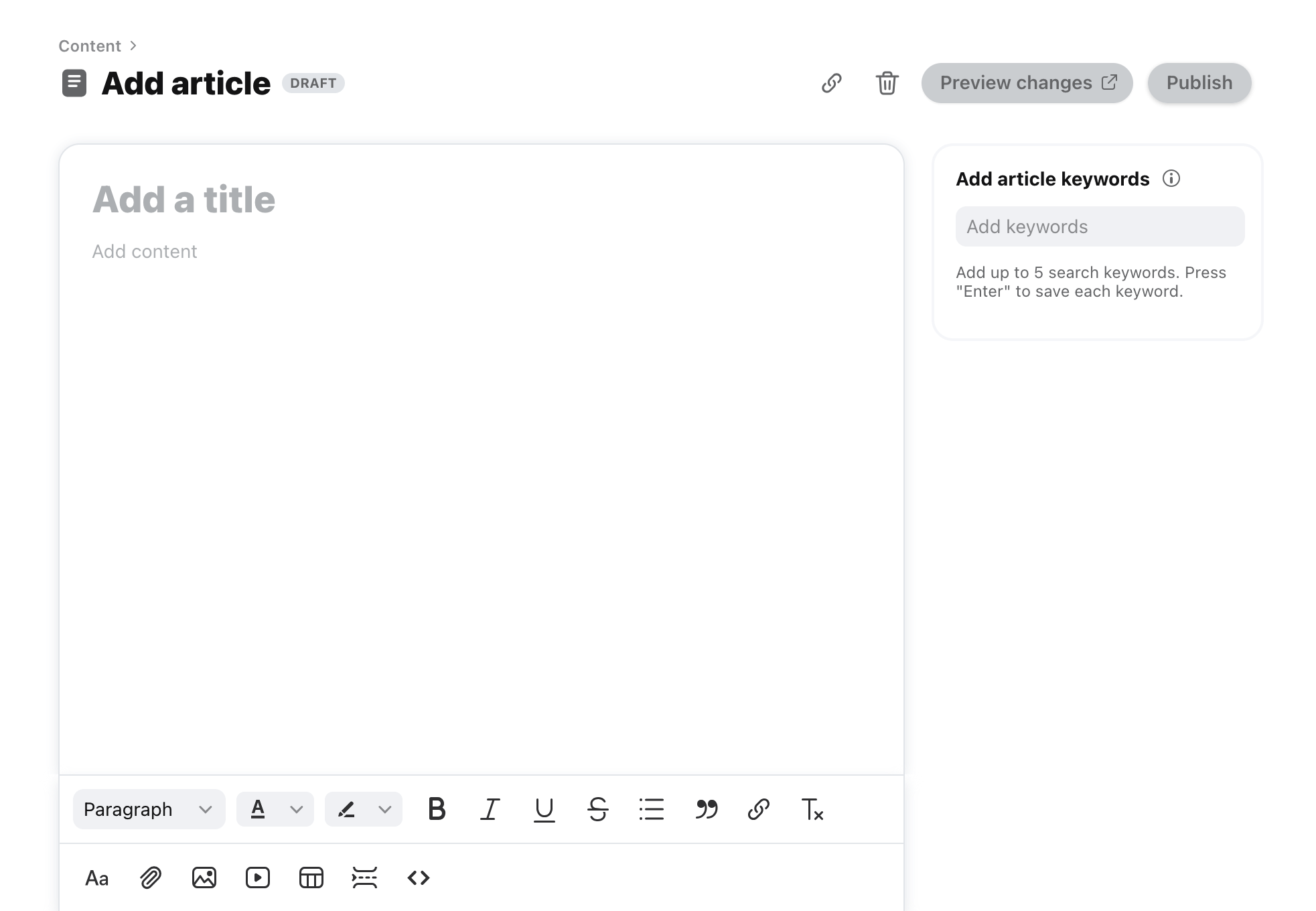Expand the highlight color dropdown
1316x911 pixels.
point(384,809)
